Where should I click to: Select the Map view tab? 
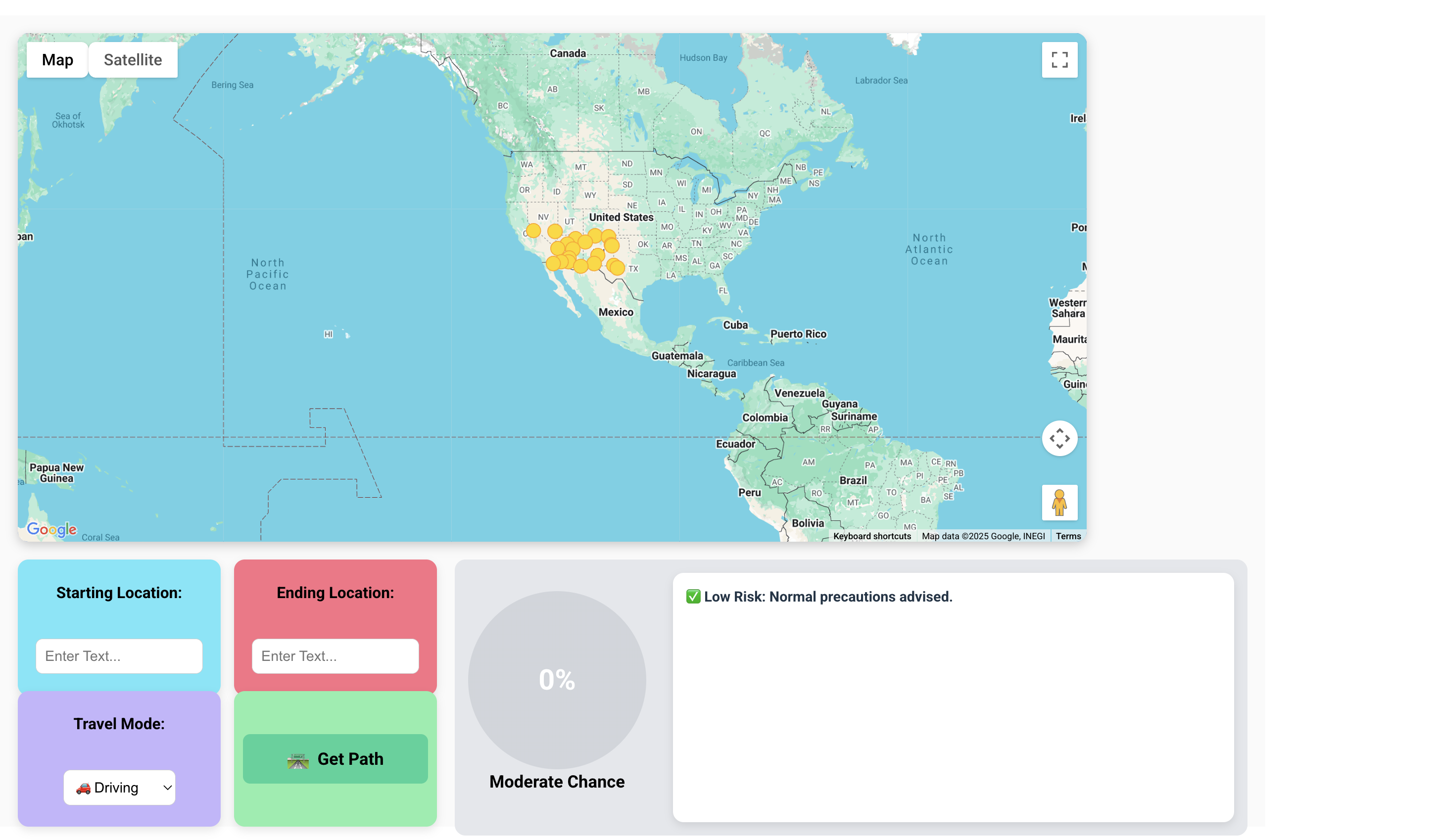[57, 60]
